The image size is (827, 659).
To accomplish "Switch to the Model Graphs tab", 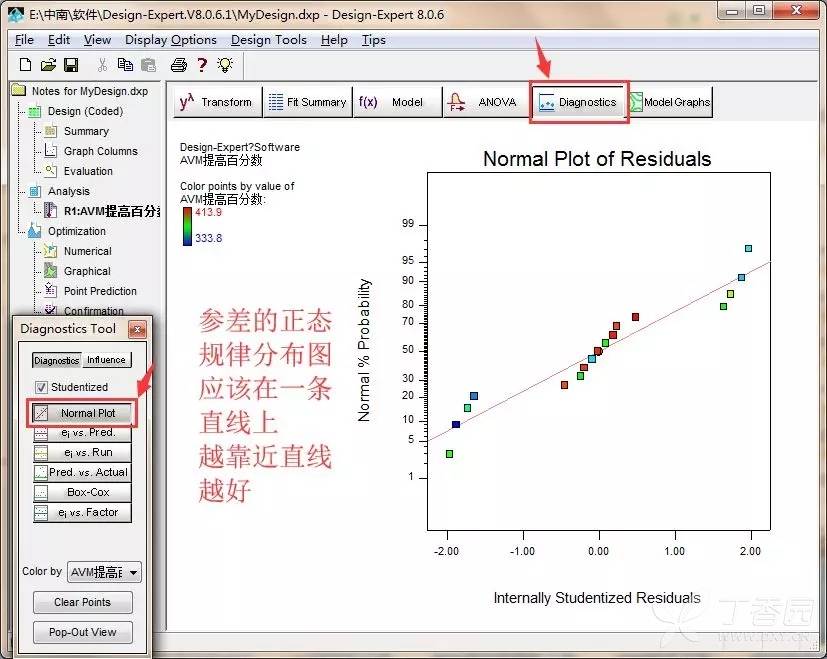I will pos(671,102).
